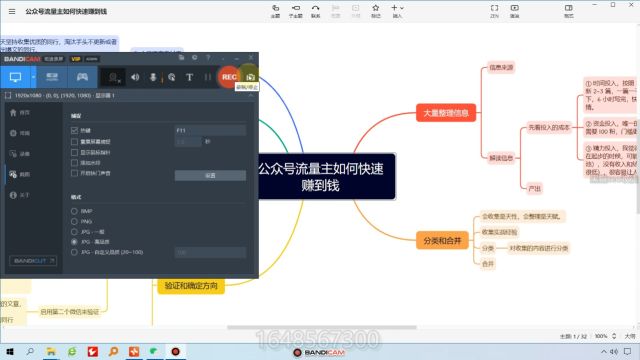Viewport: 640px width, 360px height.
Task: Click the pause recording button
Action: coord(208,77)
